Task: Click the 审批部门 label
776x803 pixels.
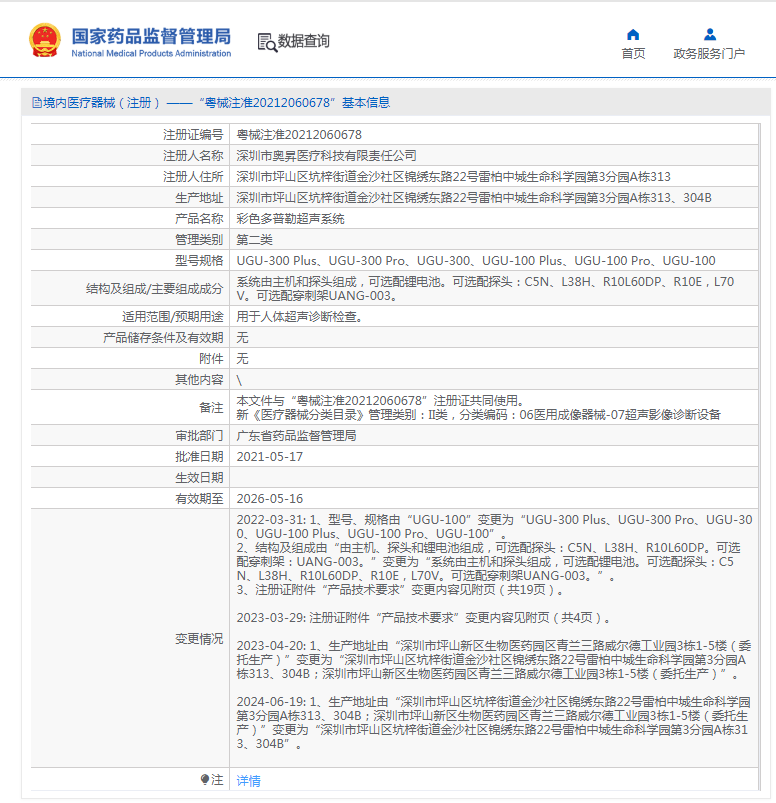Action: click(199, 436)
